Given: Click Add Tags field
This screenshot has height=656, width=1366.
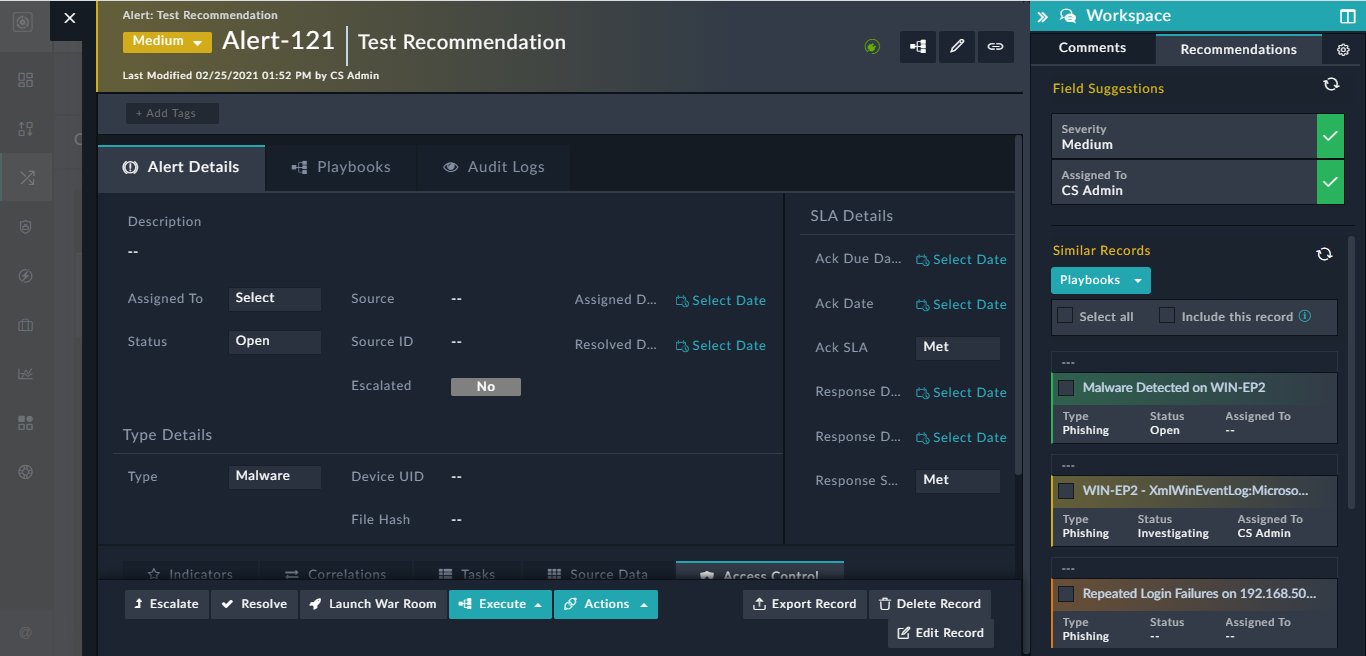Looking at the screenshot, I should pyautogui.click(x=172, y=114).
